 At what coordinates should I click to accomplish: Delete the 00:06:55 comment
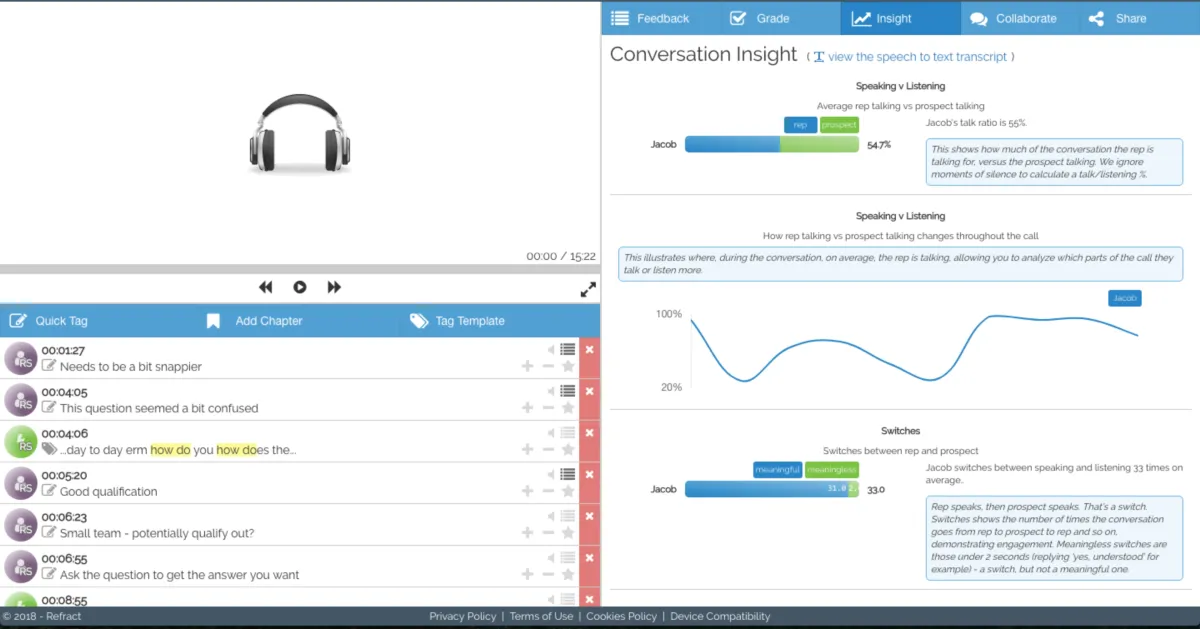point(589,558)
